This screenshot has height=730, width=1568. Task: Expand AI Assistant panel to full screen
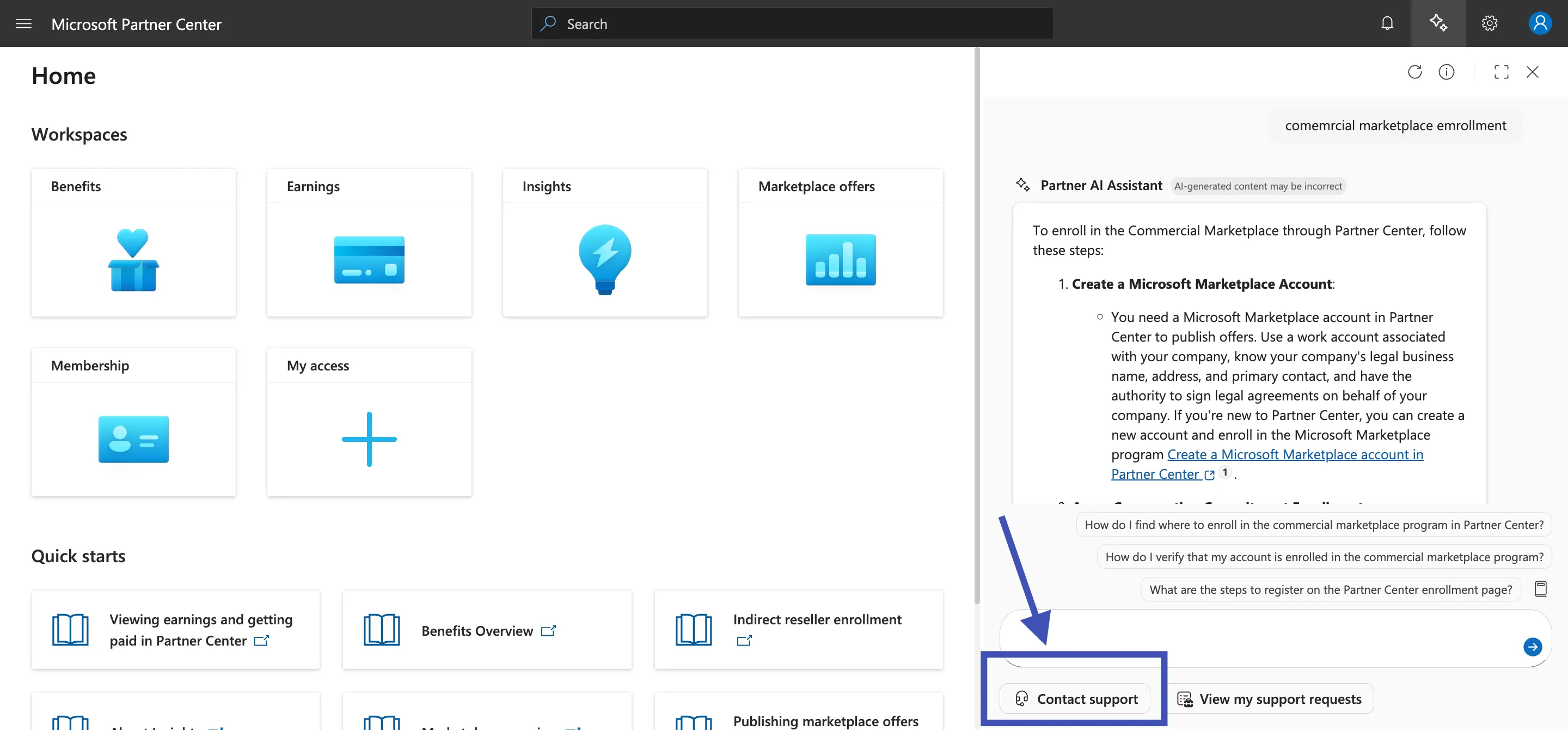click(x=1501, y=72)
